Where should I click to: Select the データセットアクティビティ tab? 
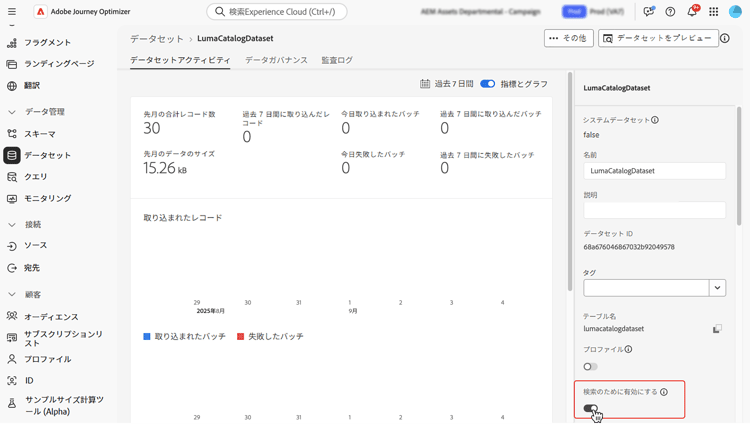[180, 60]
